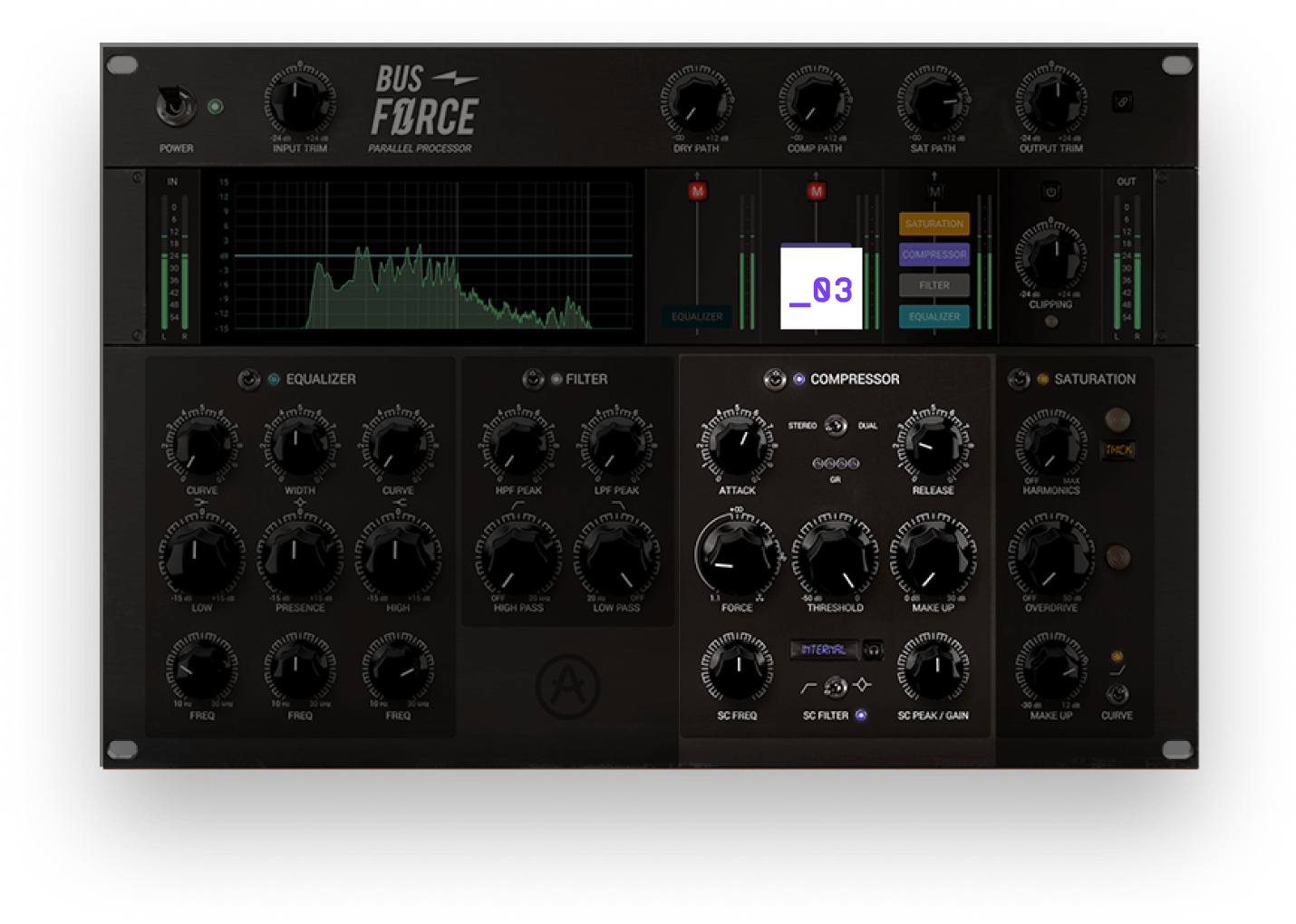Viewport: 1296px width, 924px height.
Task: Enable the SC Filter toggle
Action: pyautogui.click(x=859, y=715)
